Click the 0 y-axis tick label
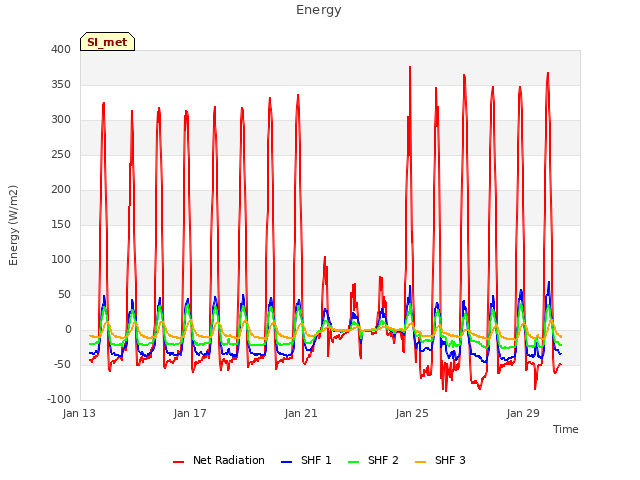The height and width of the screenshot is (480, 640). click(x=68, y=330)
